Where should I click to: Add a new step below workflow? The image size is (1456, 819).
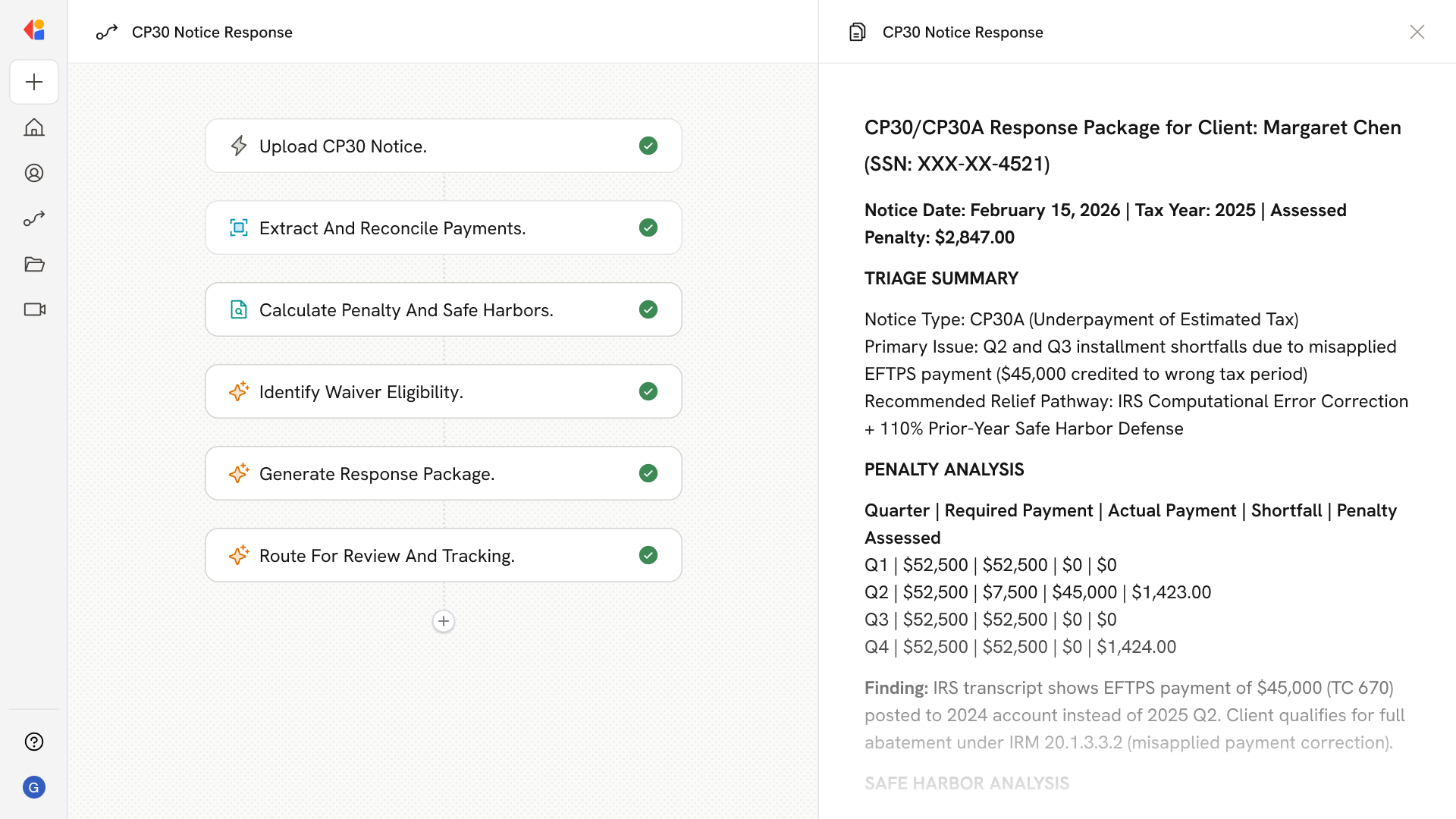[x=444, y=621]
